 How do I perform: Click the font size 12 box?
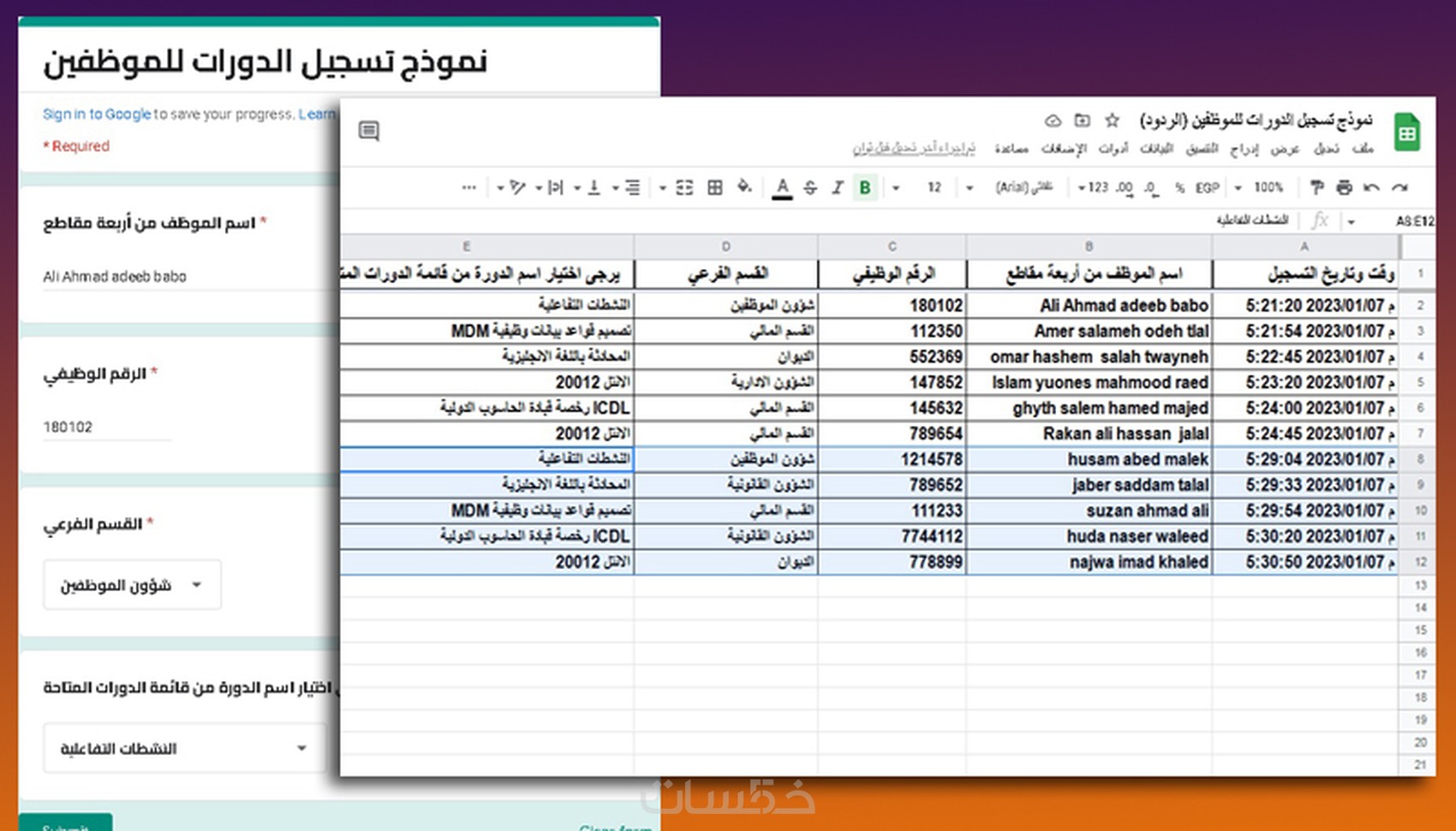pyautogui.click(x=934, y=187)
